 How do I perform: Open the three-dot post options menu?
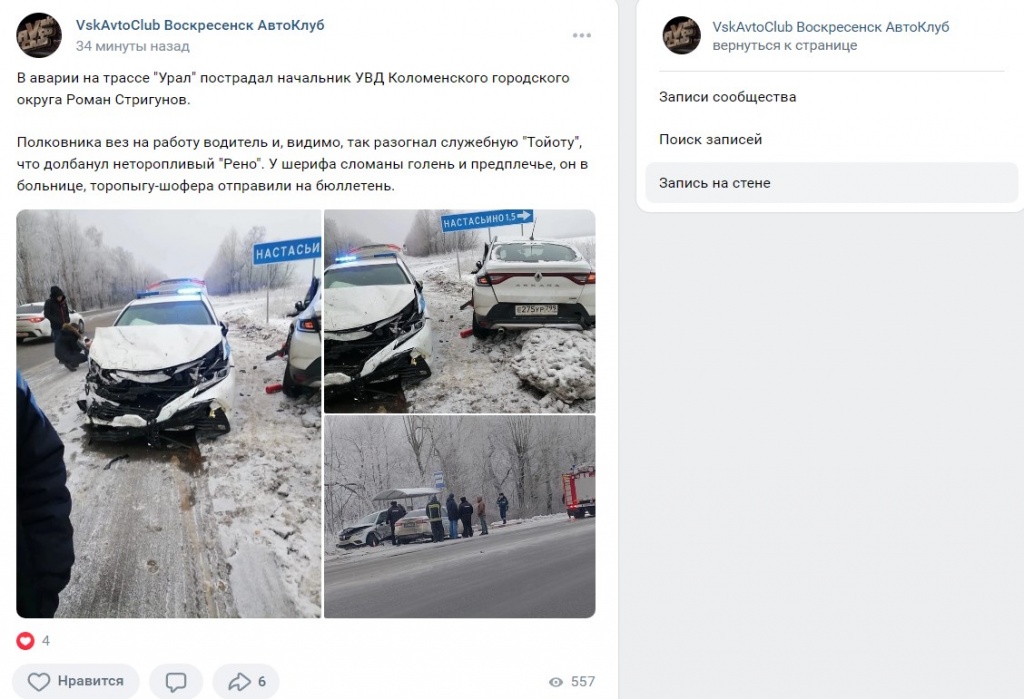pos(581,35)
